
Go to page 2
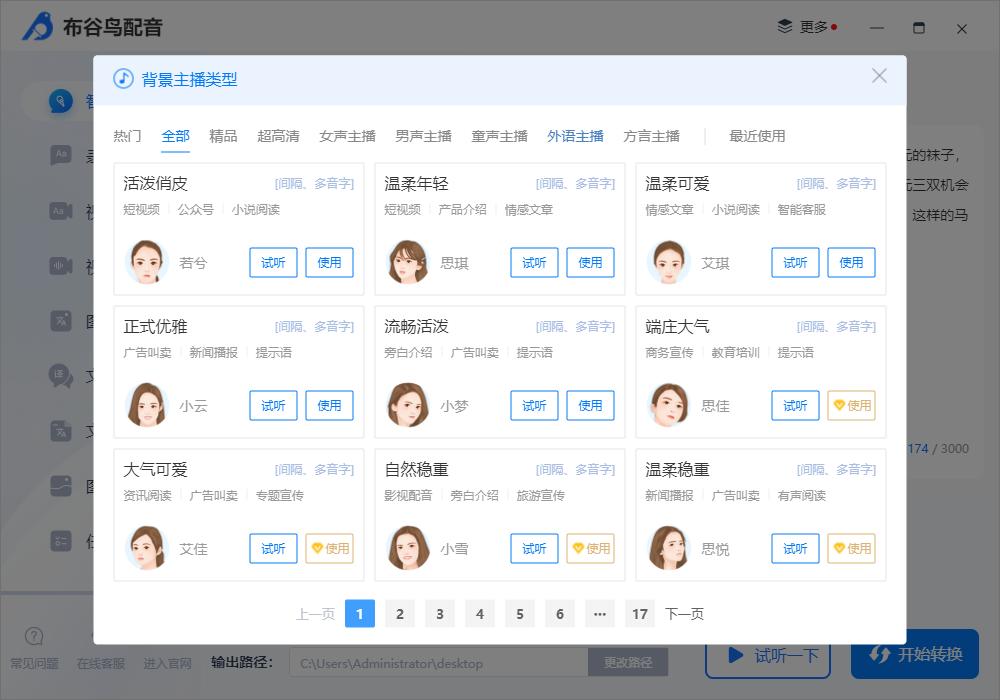[x=400, y=613]
